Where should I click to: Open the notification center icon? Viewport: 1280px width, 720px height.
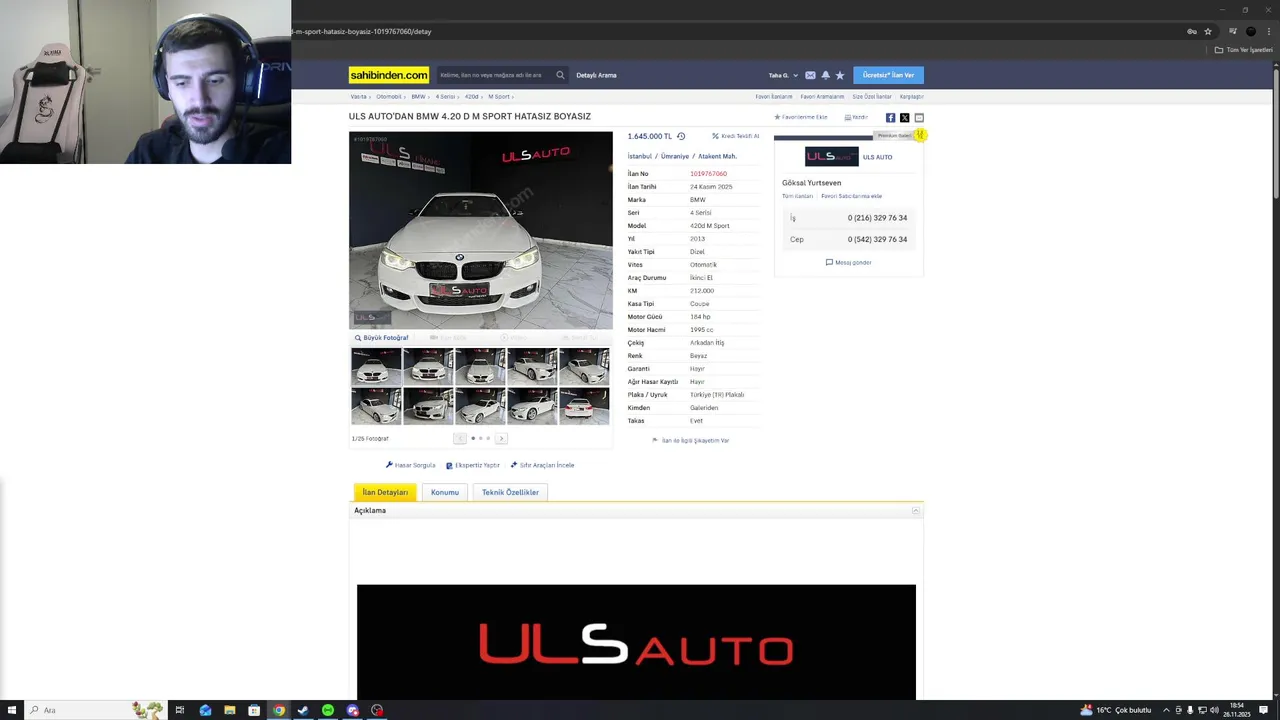pyautogui.click(x=1264, y=710)
